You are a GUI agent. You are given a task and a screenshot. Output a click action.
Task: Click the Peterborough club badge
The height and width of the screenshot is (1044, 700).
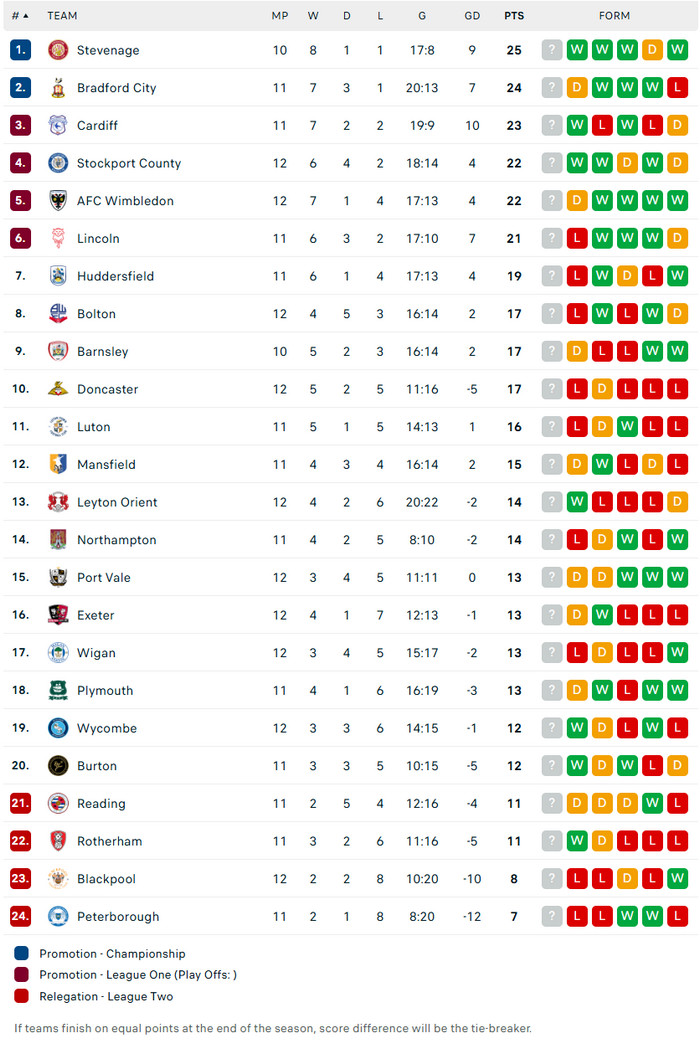(58, 917)
